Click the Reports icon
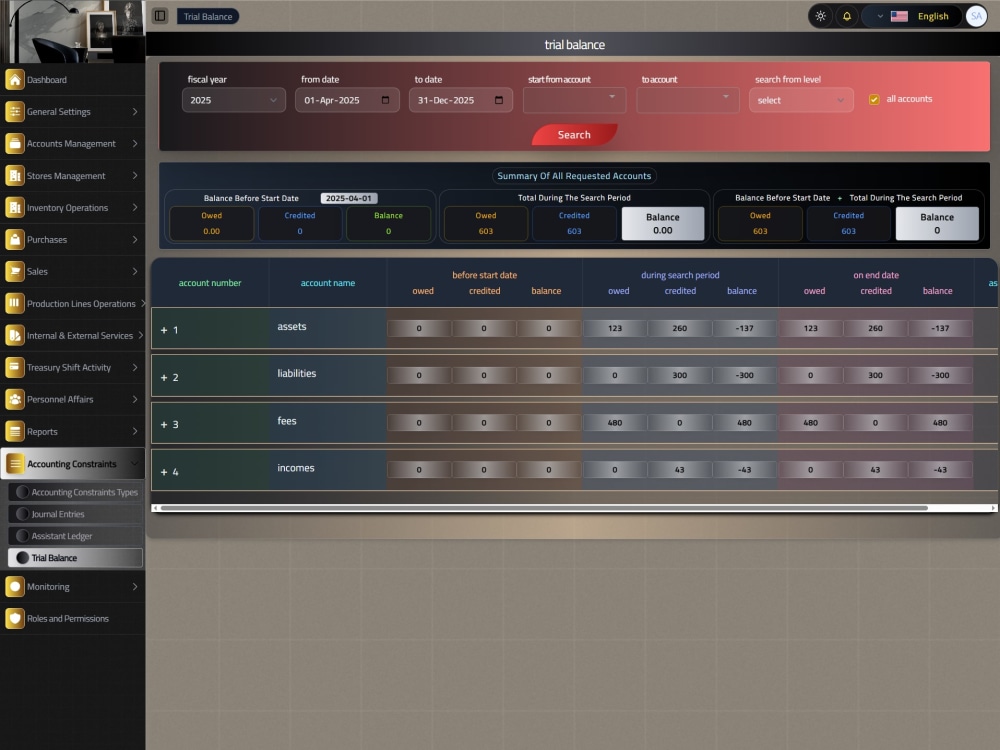This screenshot has width=1000, height=750. point(15,432)
